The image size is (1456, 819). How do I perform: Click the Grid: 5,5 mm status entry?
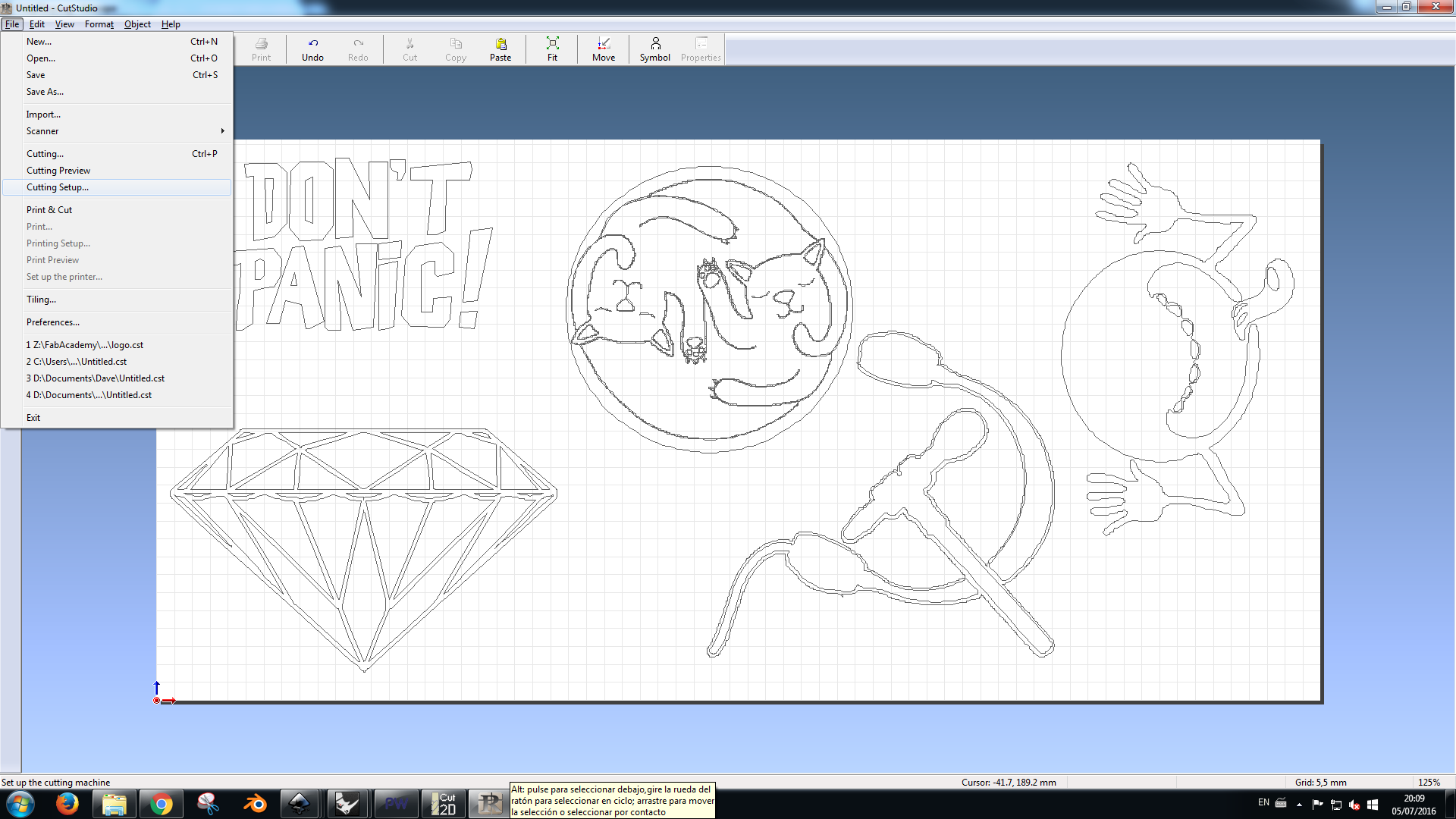coord(1321,783)
